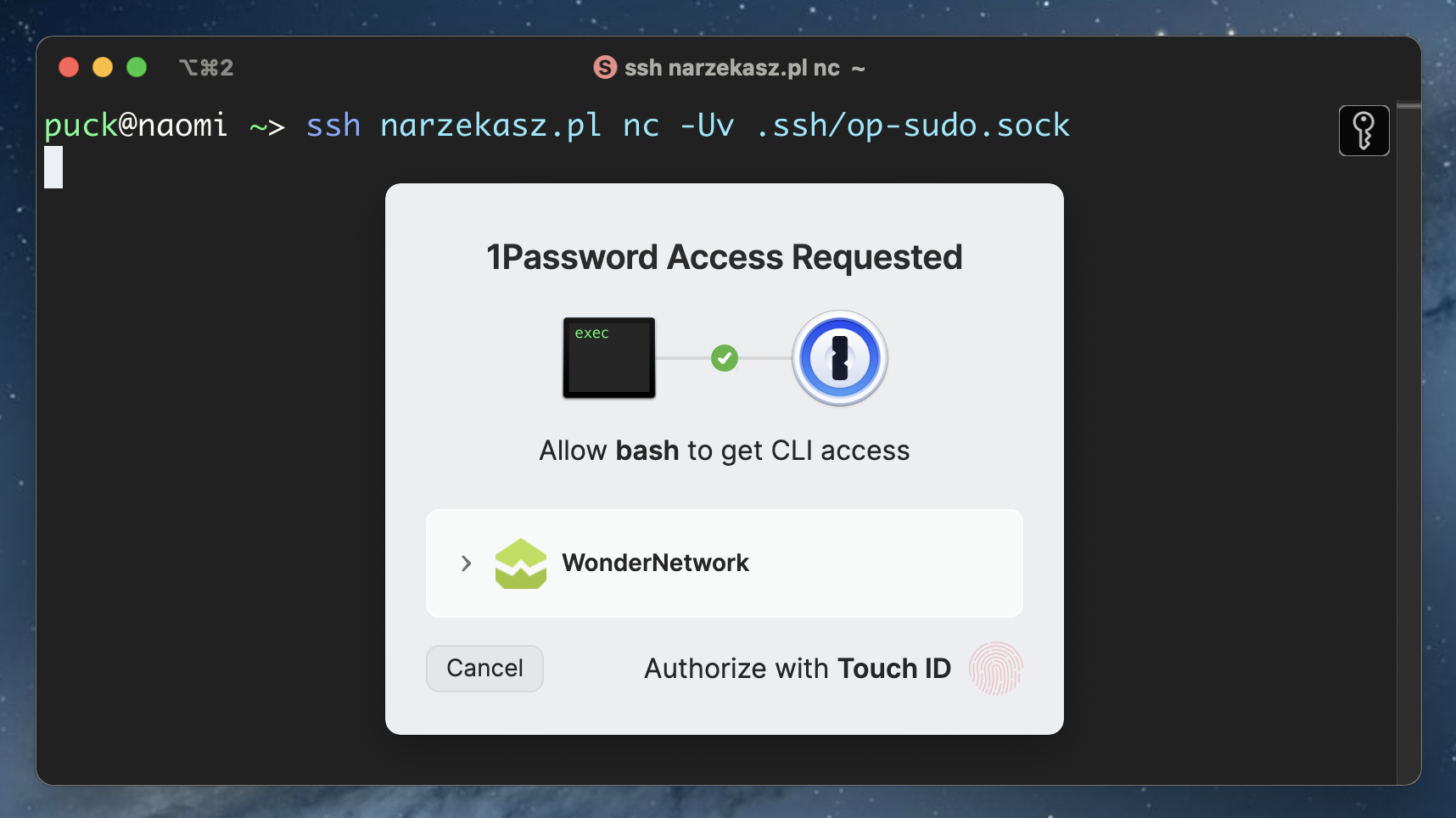Tap the pink Touch ID fingerprint icon
Viewport: 1456px width, 818px height.
click(995, 669)
